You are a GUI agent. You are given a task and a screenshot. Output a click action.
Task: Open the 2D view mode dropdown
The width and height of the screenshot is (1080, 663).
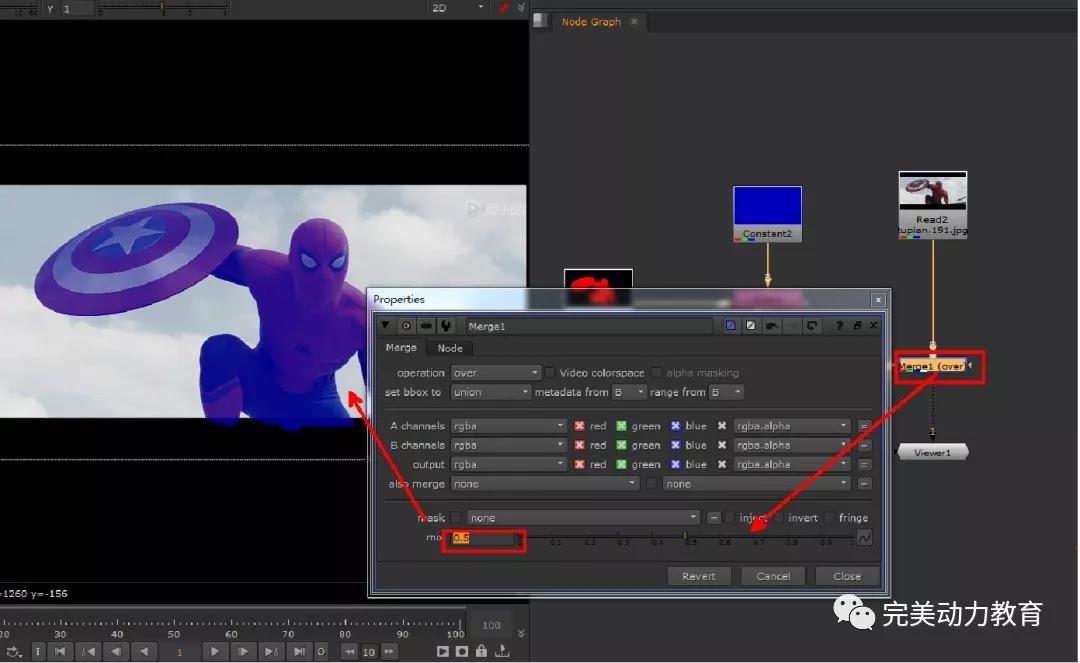[457, 8]
